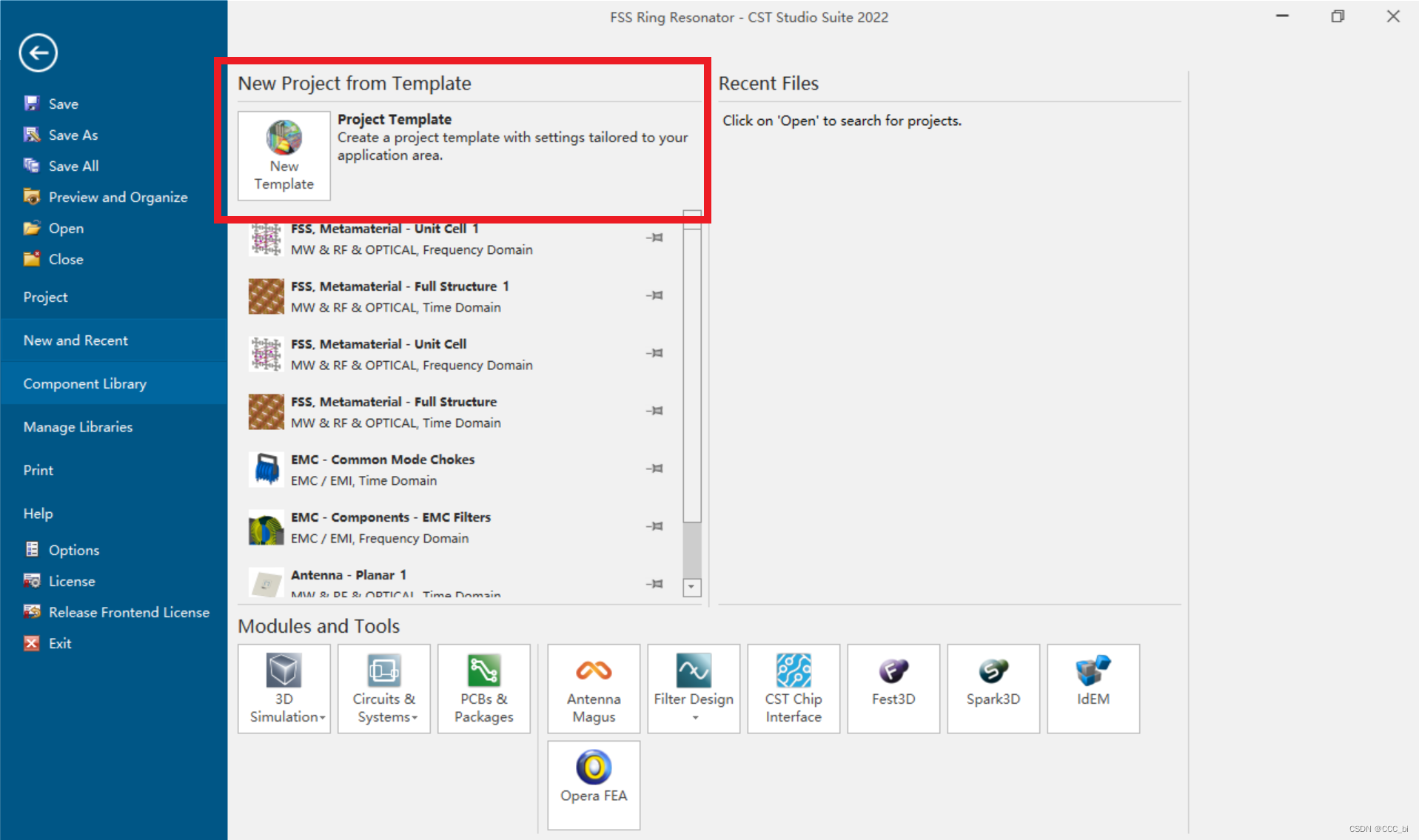This screenshot has height=840, width=1419.
Task: Click the Release Frontend License label
Action: (x=129, y=612)
